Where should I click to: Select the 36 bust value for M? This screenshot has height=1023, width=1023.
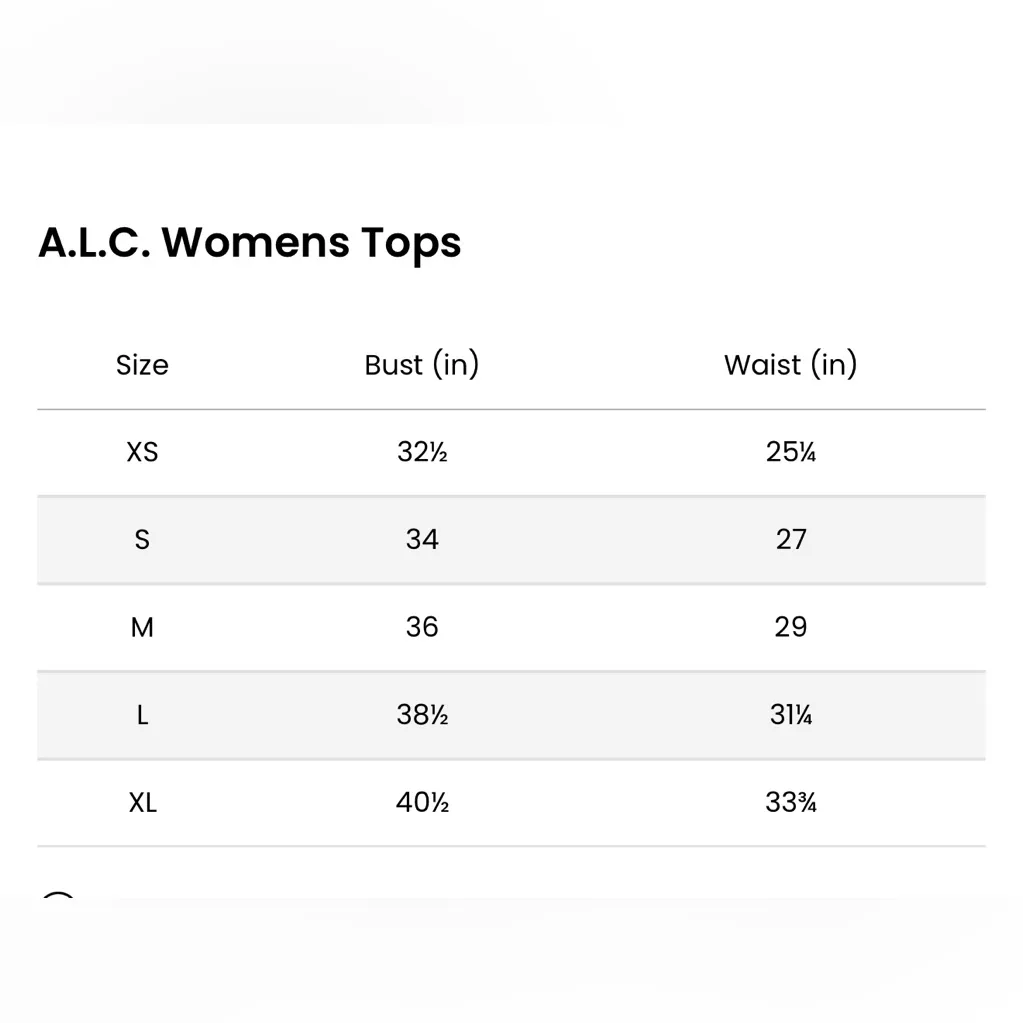click(422, 627)
